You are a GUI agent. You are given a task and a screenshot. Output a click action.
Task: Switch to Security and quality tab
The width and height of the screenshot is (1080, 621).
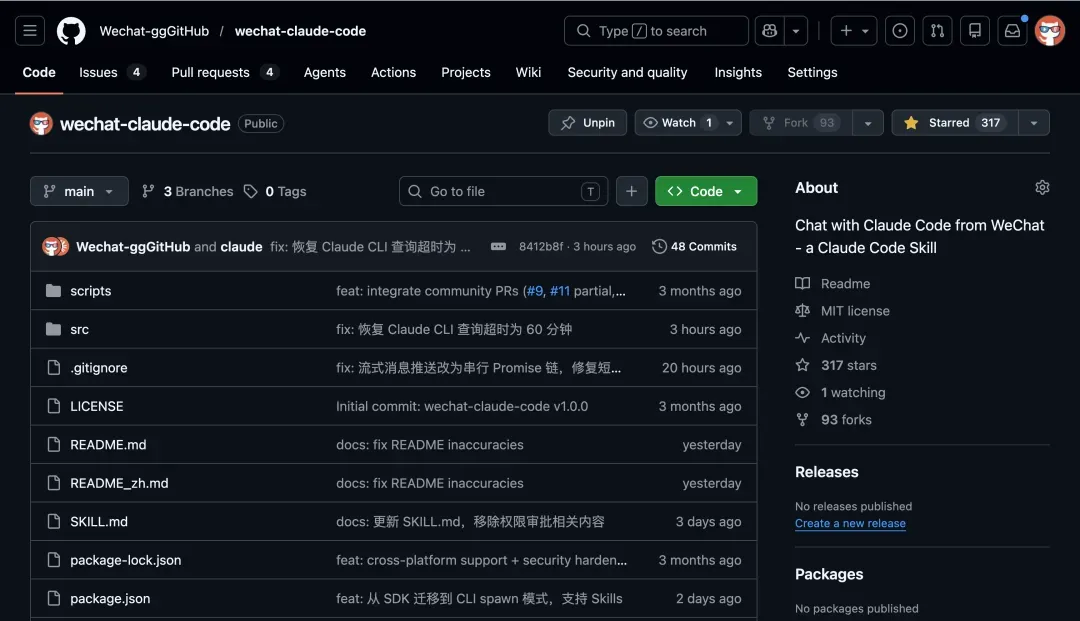pos(627,72)
